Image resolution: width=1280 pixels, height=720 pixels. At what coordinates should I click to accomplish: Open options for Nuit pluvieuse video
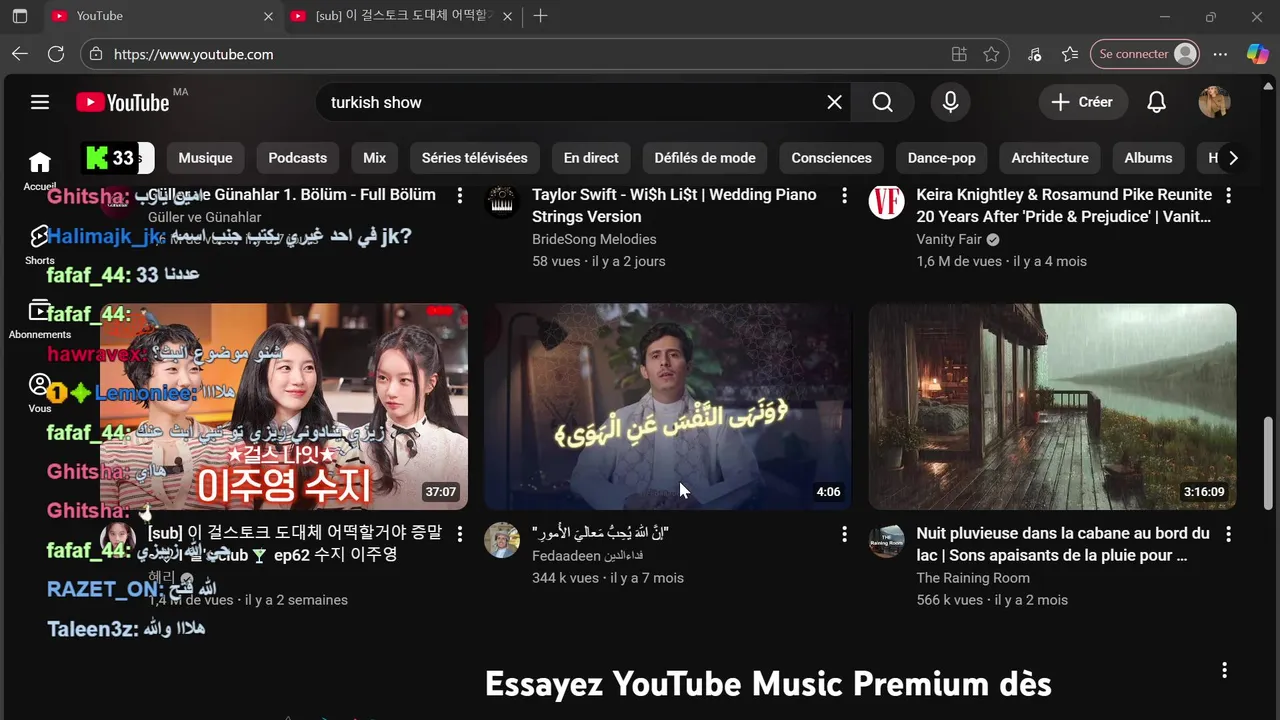1228,534
